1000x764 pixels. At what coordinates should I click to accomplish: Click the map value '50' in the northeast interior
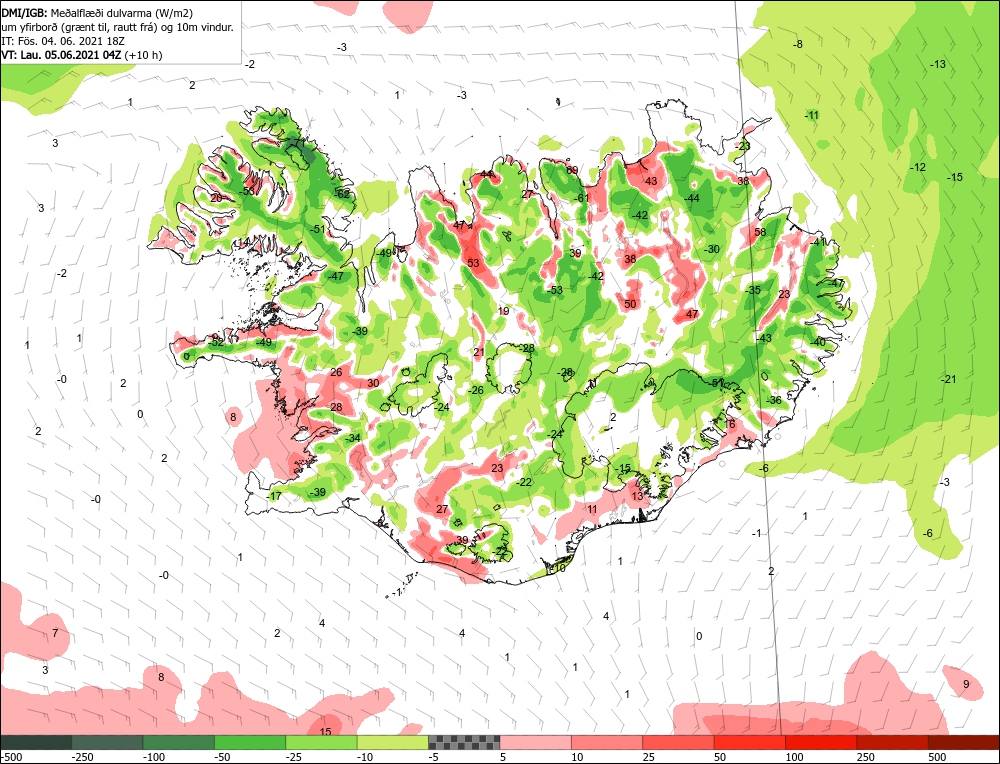tap(630, 304)
